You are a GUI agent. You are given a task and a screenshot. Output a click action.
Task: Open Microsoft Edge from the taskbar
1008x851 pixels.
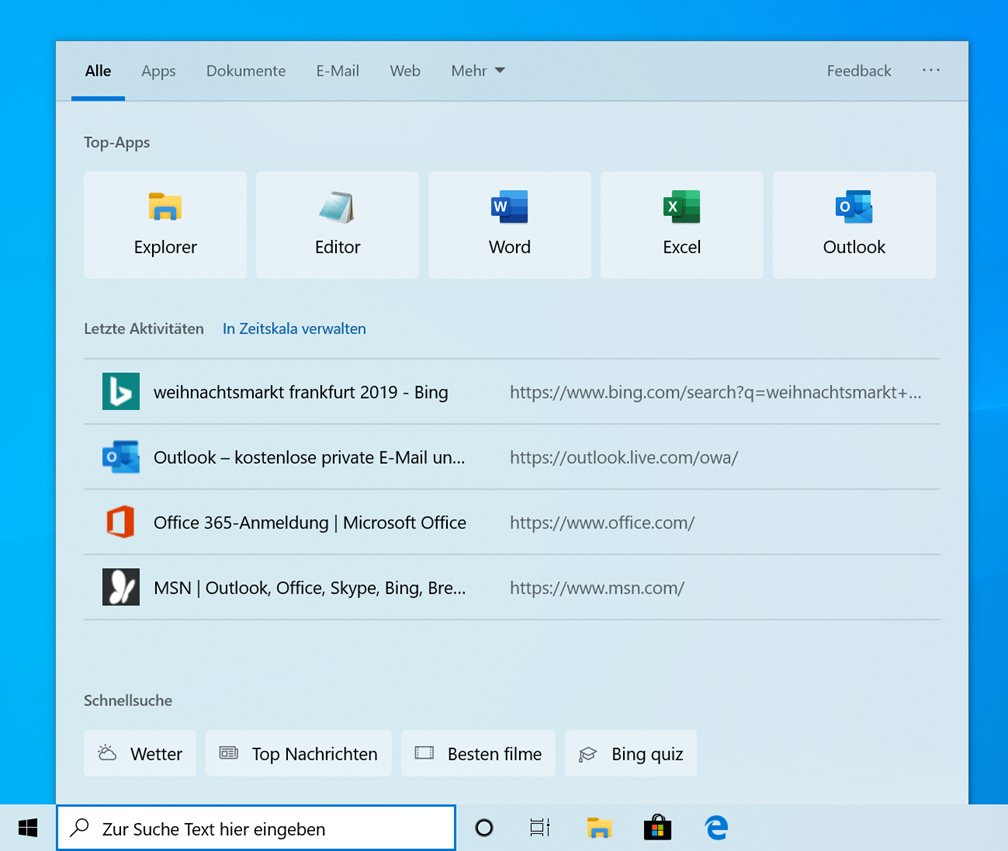pos(716,828)
